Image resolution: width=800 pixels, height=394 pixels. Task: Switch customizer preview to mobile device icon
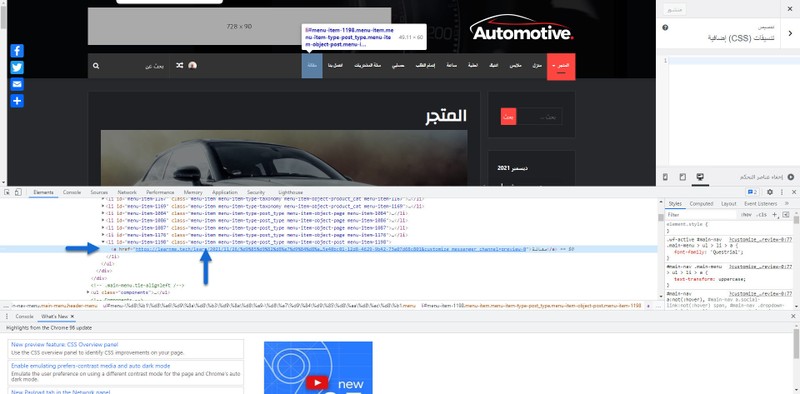(x=665, y=177)
